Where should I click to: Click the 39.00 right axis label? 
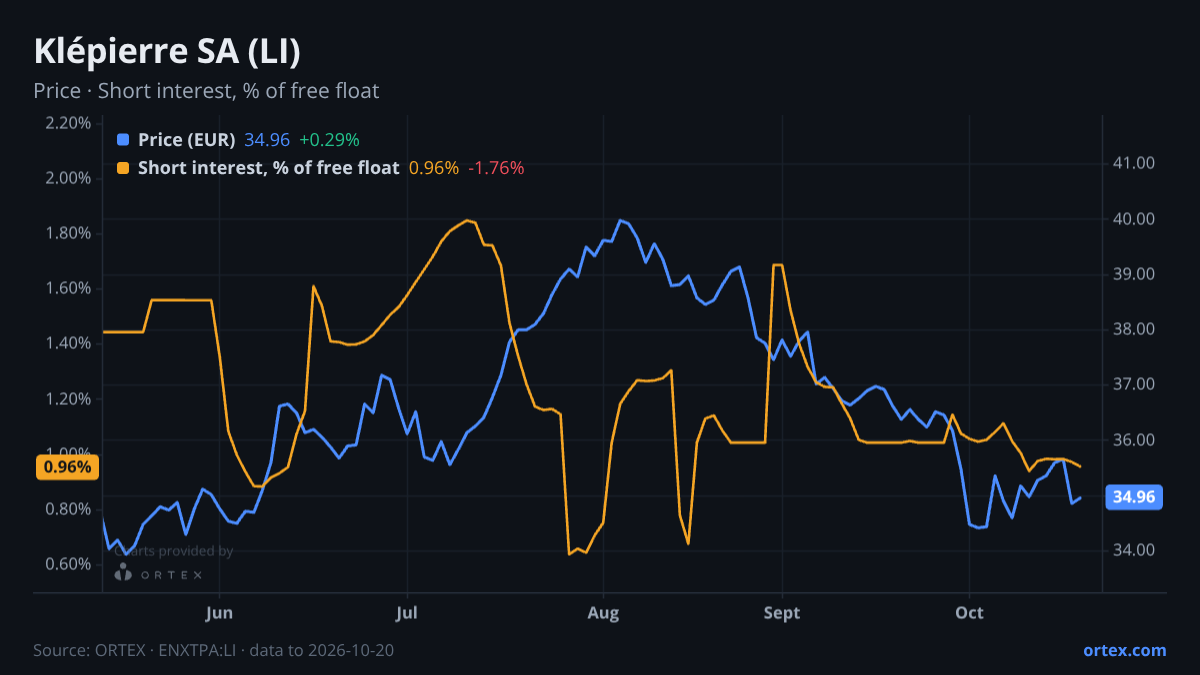(1134, 274)
